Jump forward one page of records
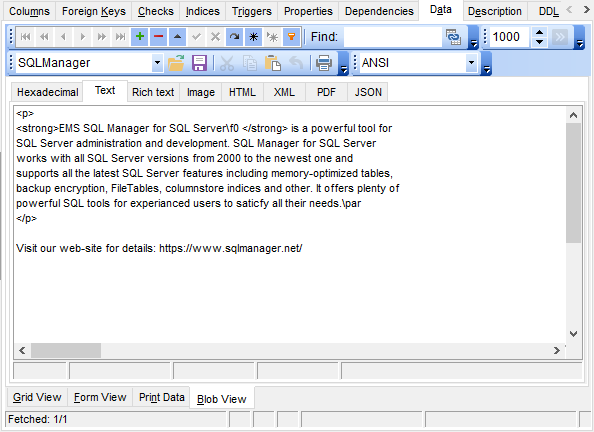Screen dimensions: 594x432 tap(102, 37)
